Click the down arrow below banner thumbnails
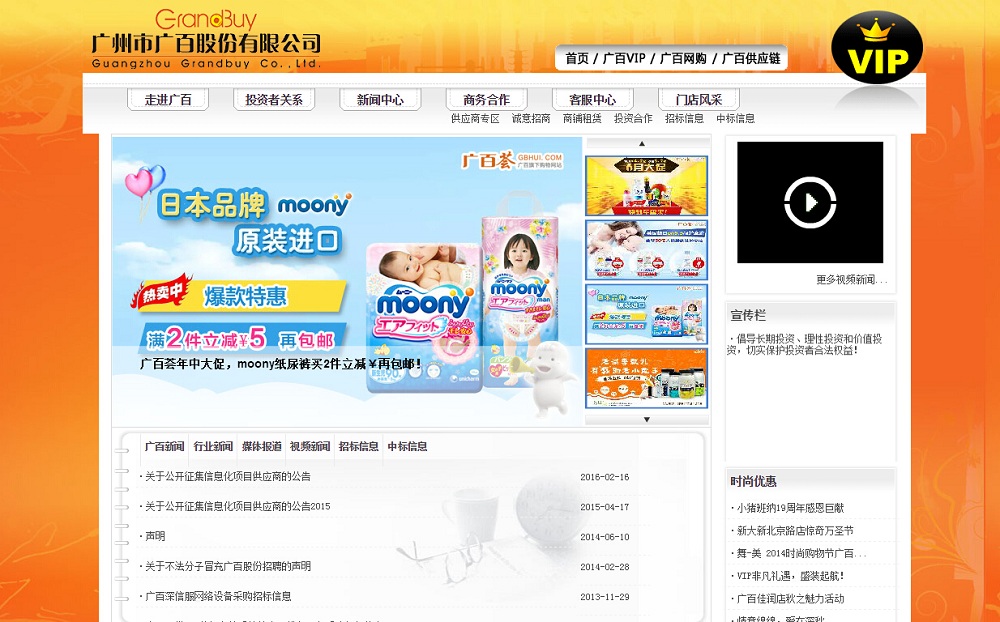 [x=647, y=419]
